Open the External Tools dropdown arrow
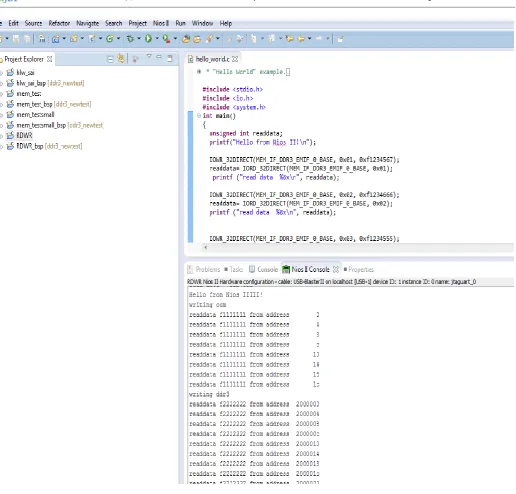Screen dimensions: 516x494 pos(175,39)
